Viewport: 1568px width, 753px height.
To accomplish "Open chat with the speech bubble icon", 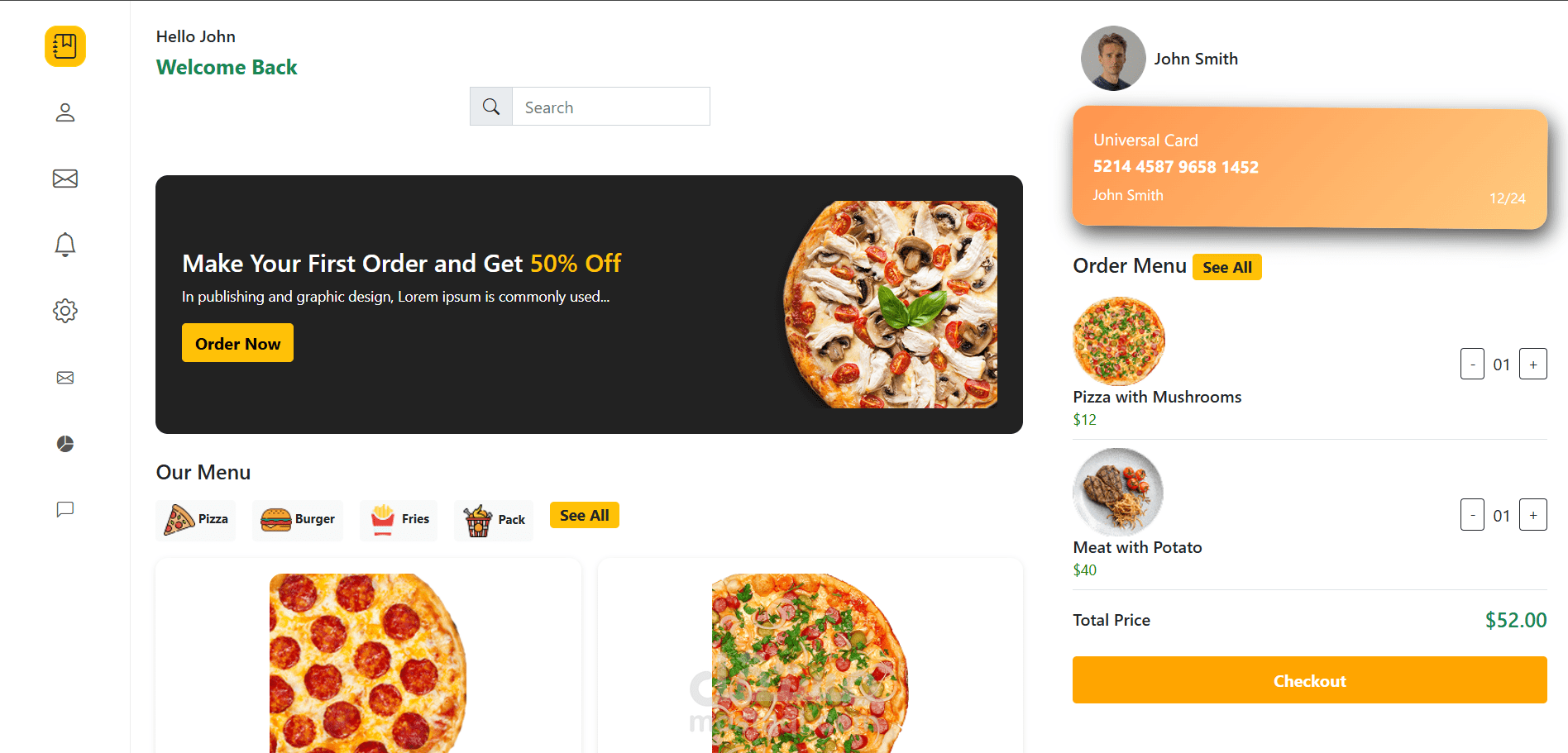I will coord(65,509).
